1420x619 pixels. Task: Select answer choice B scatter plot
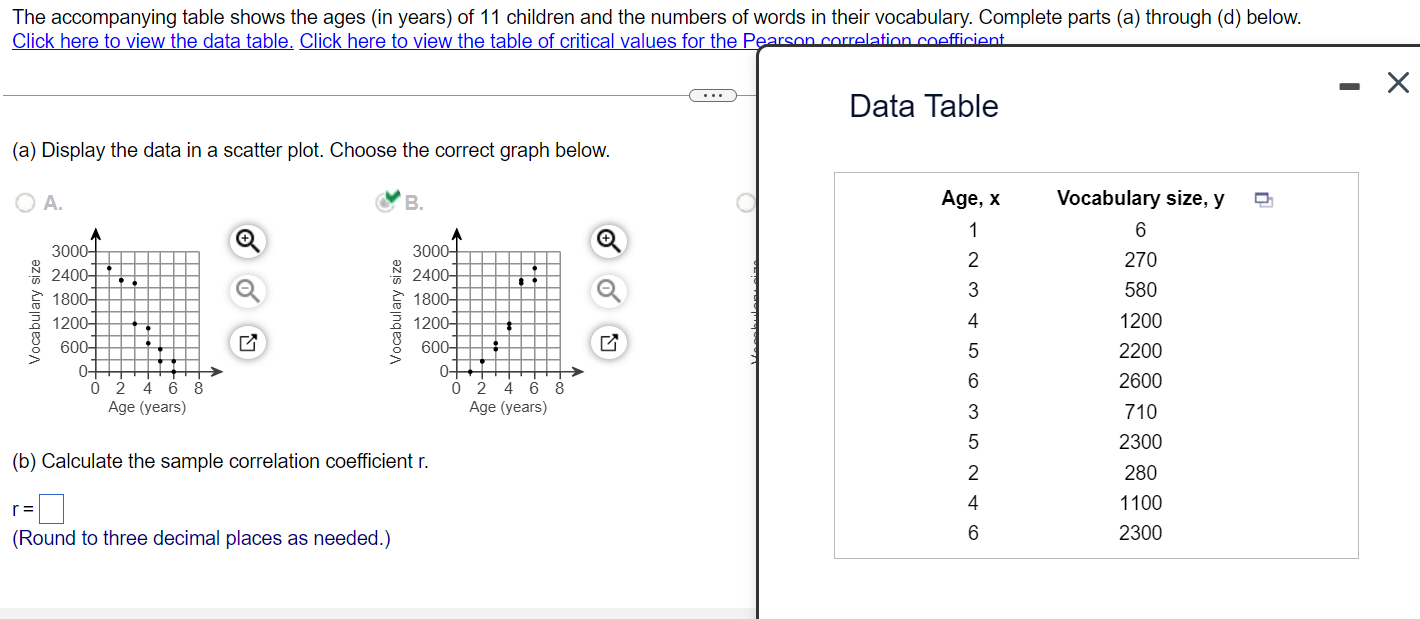point(385,202)
